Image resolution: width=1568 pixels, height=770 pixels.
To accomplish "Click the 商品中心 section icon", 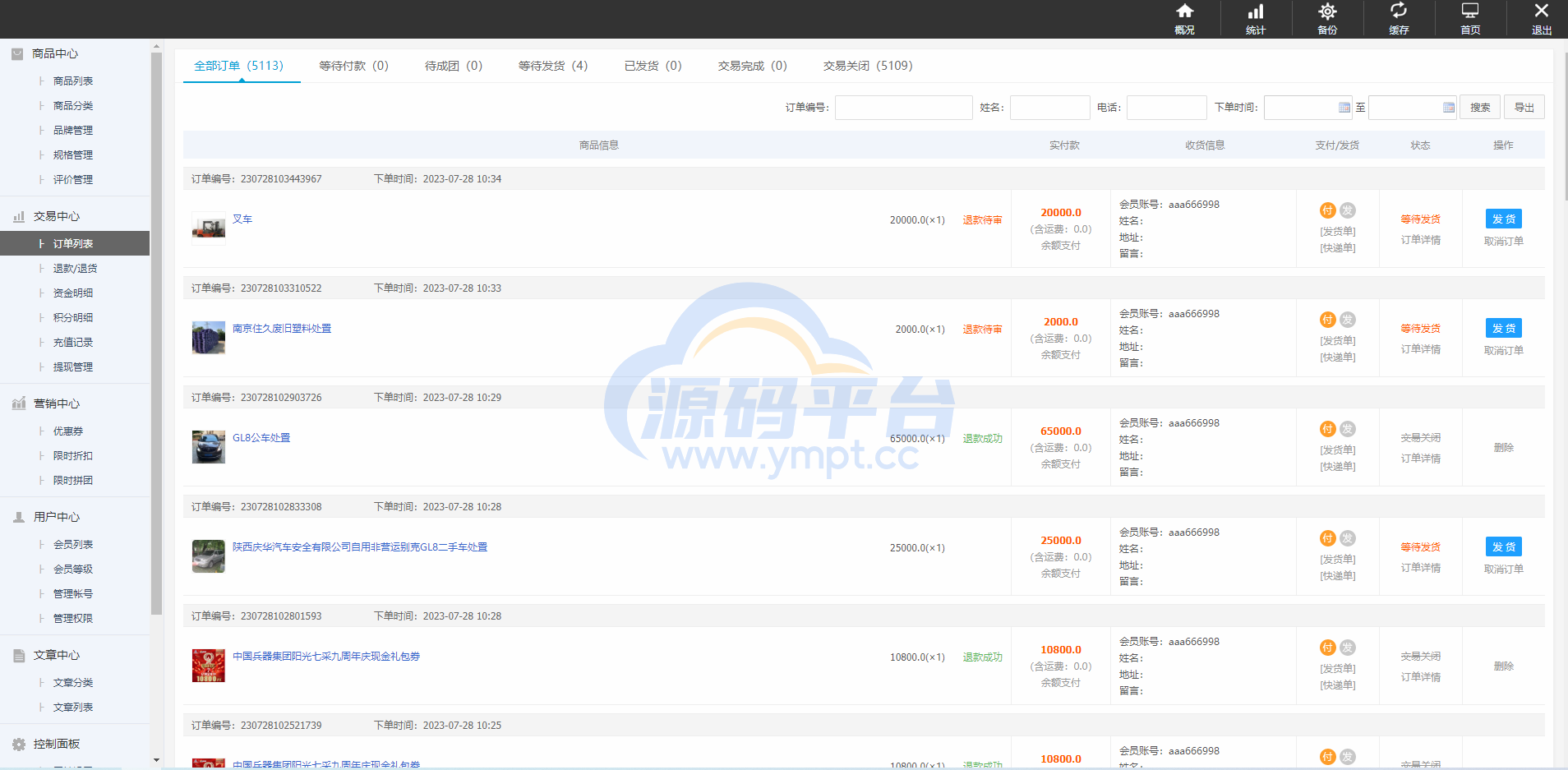I will tap(17, 53).
